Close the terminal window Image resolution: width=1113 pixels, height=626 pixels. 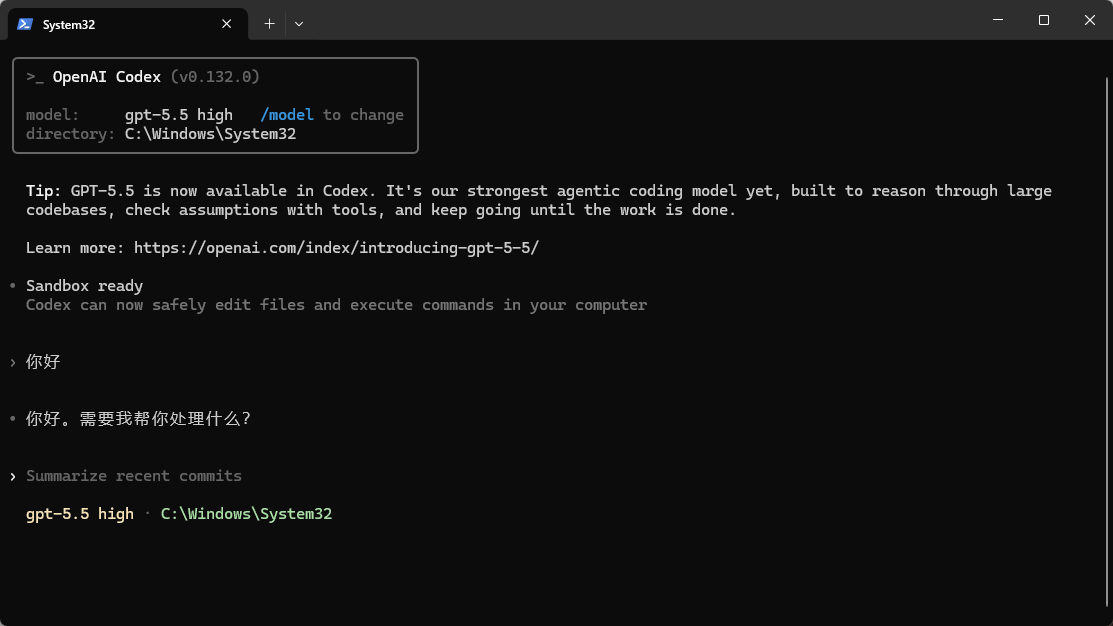(x=1090, y=20)
